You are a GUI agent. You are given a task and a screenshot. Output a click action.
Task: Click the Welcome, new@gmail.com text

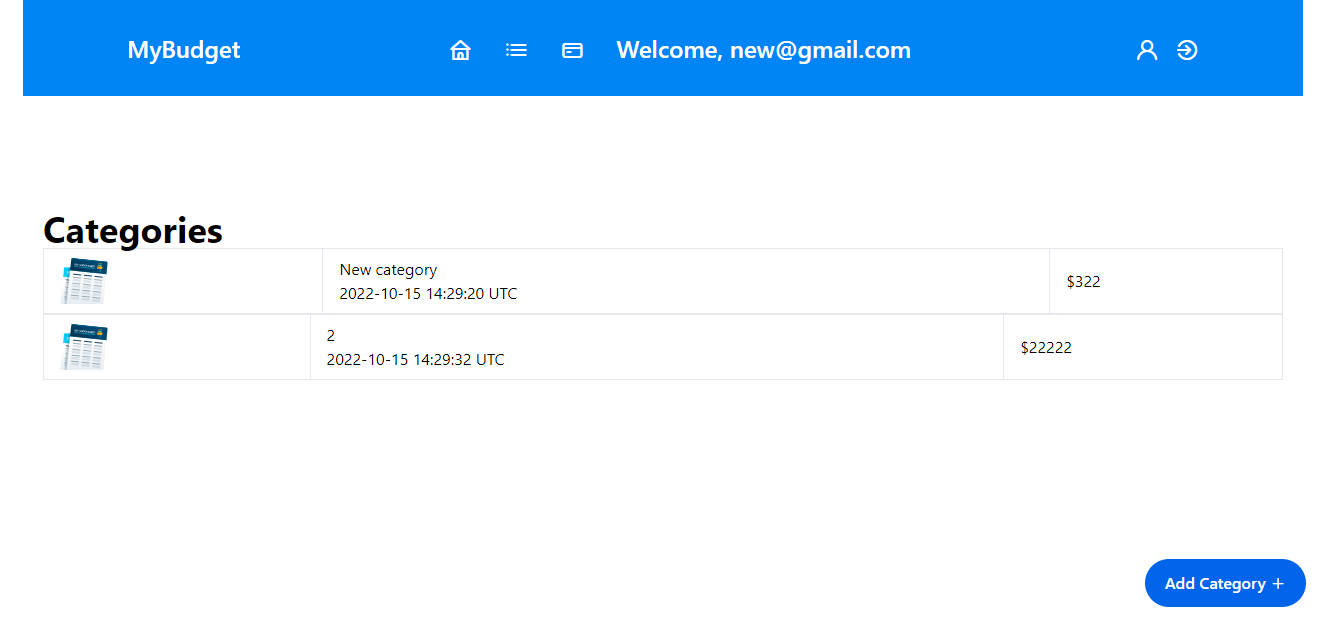(764, 49)
